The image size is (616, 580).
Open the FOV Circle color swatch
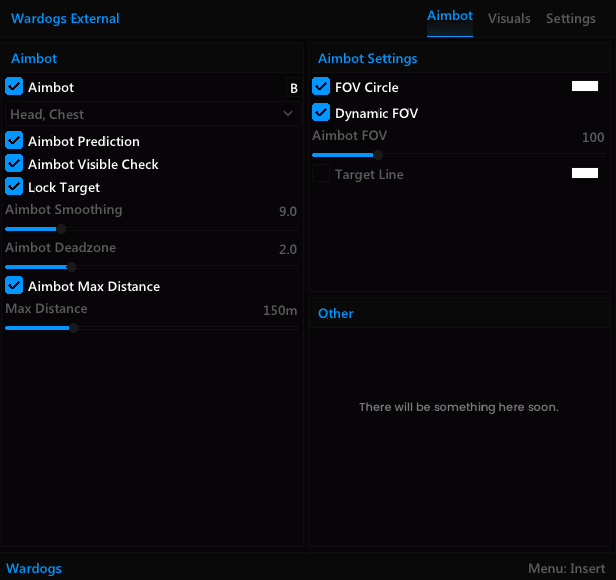pos(585,86)
